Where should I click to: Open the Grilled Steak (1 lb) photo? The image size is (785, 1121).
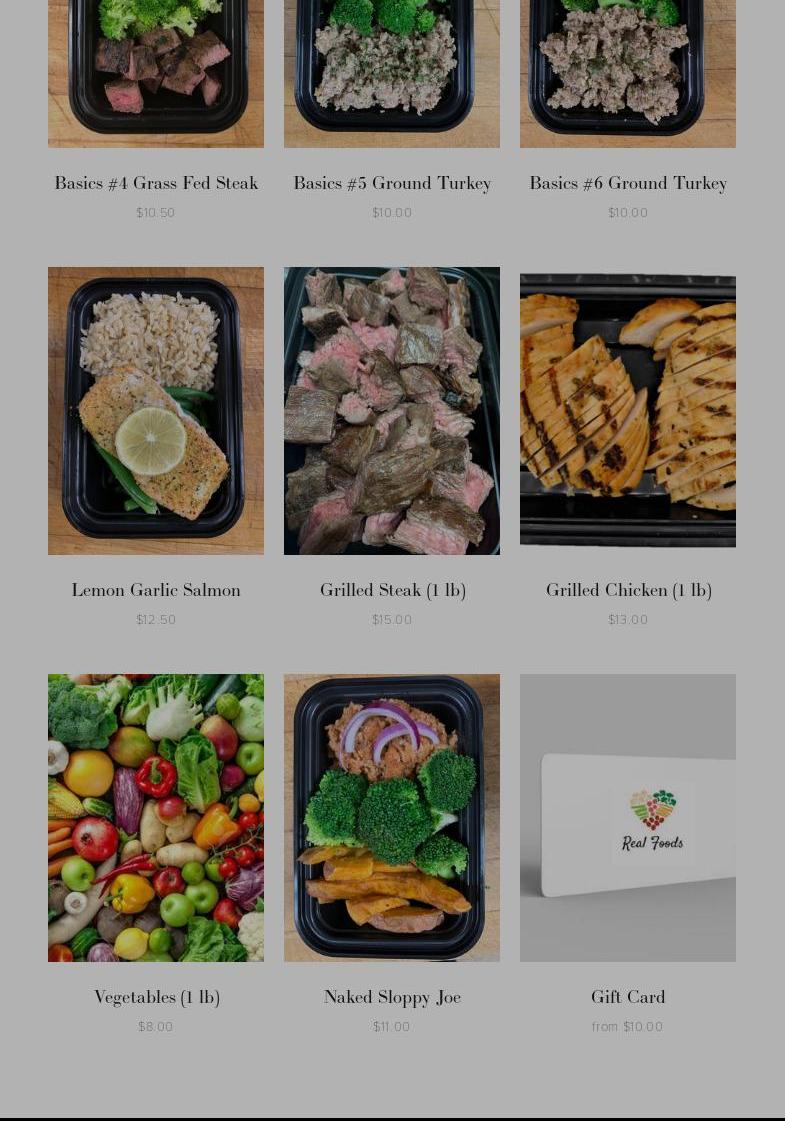coord(392,411)
